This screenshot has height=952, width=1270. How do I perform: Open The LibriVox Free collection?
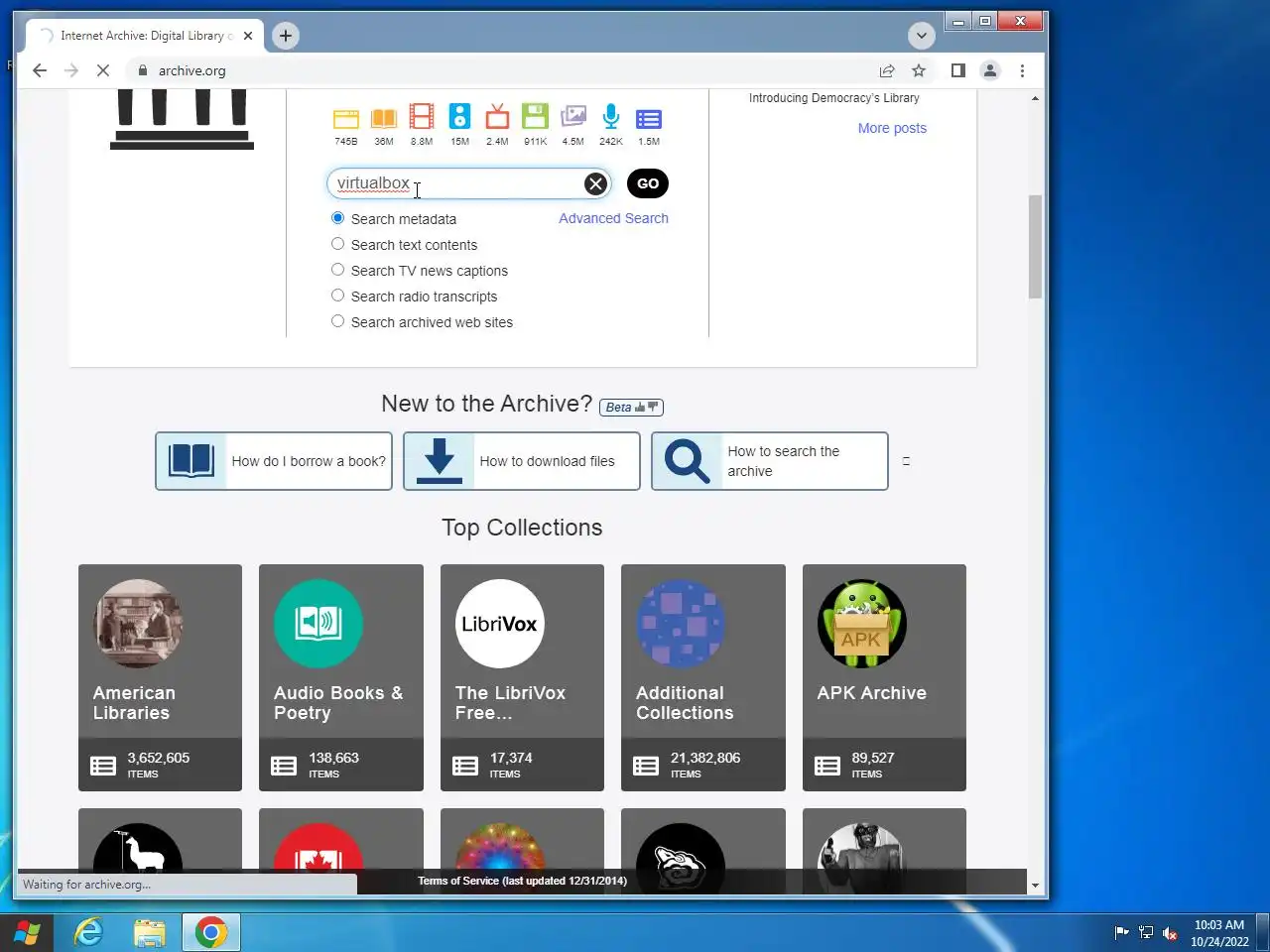point(522,677)
